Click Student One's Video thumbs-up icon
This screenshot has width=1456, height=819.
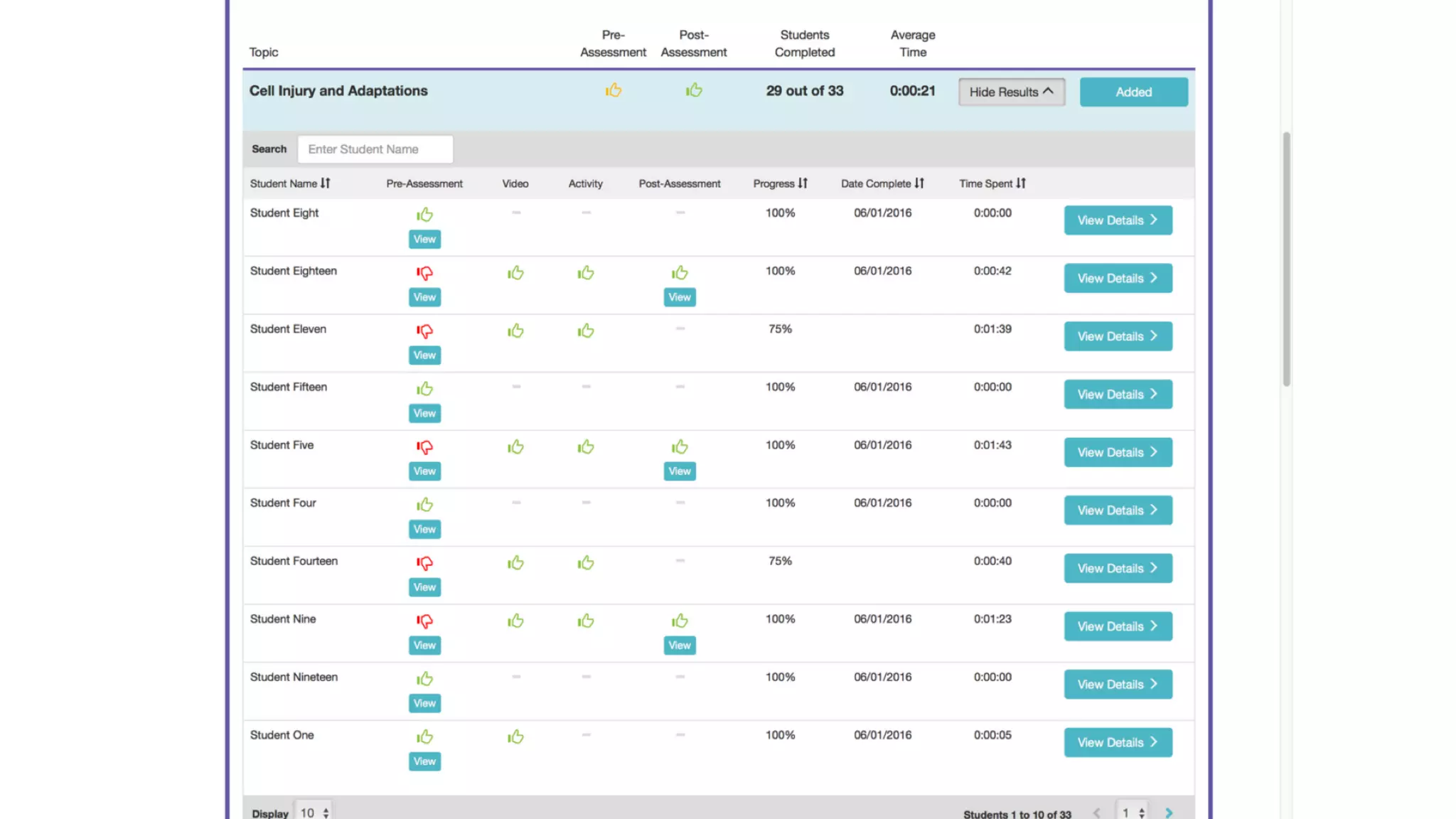[515, 737]
